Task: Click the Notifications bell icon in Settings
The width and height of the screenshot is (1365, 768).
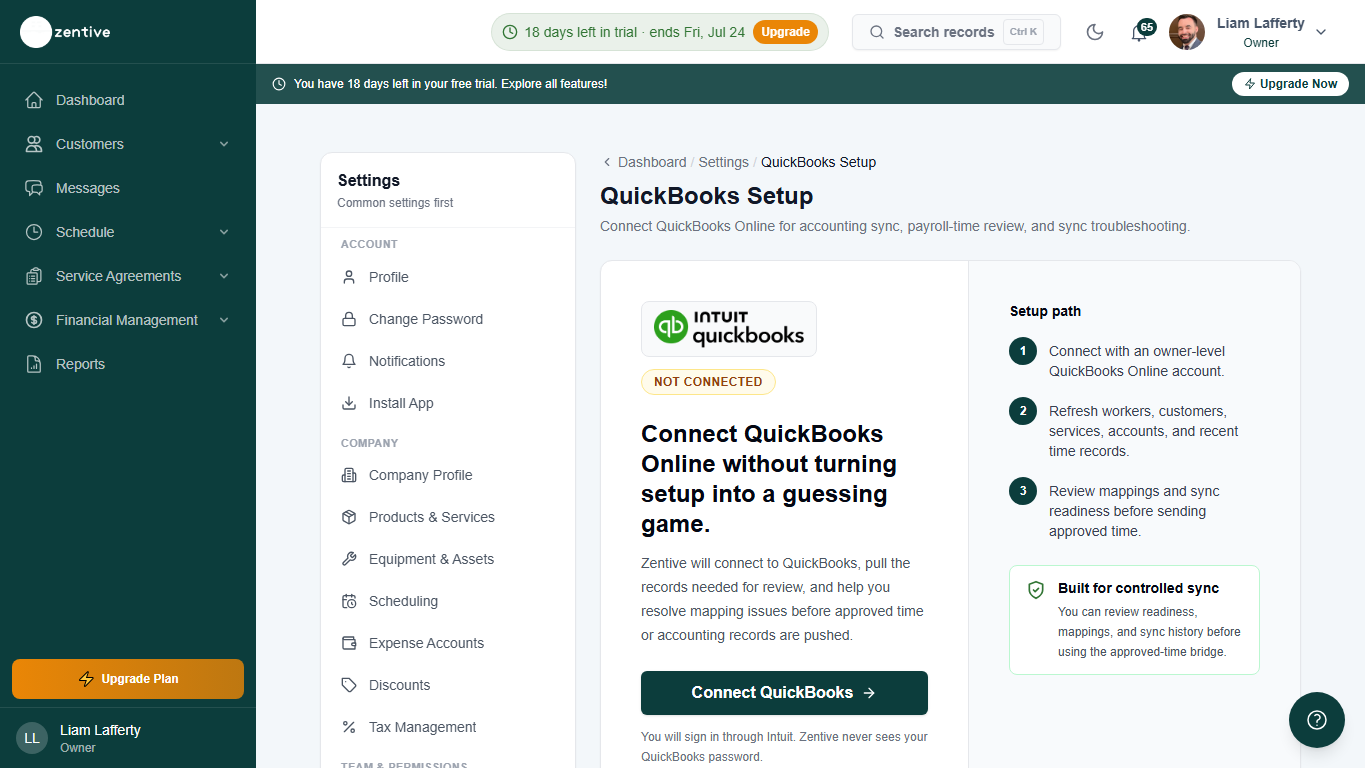Action: click(x=349, y=361)
